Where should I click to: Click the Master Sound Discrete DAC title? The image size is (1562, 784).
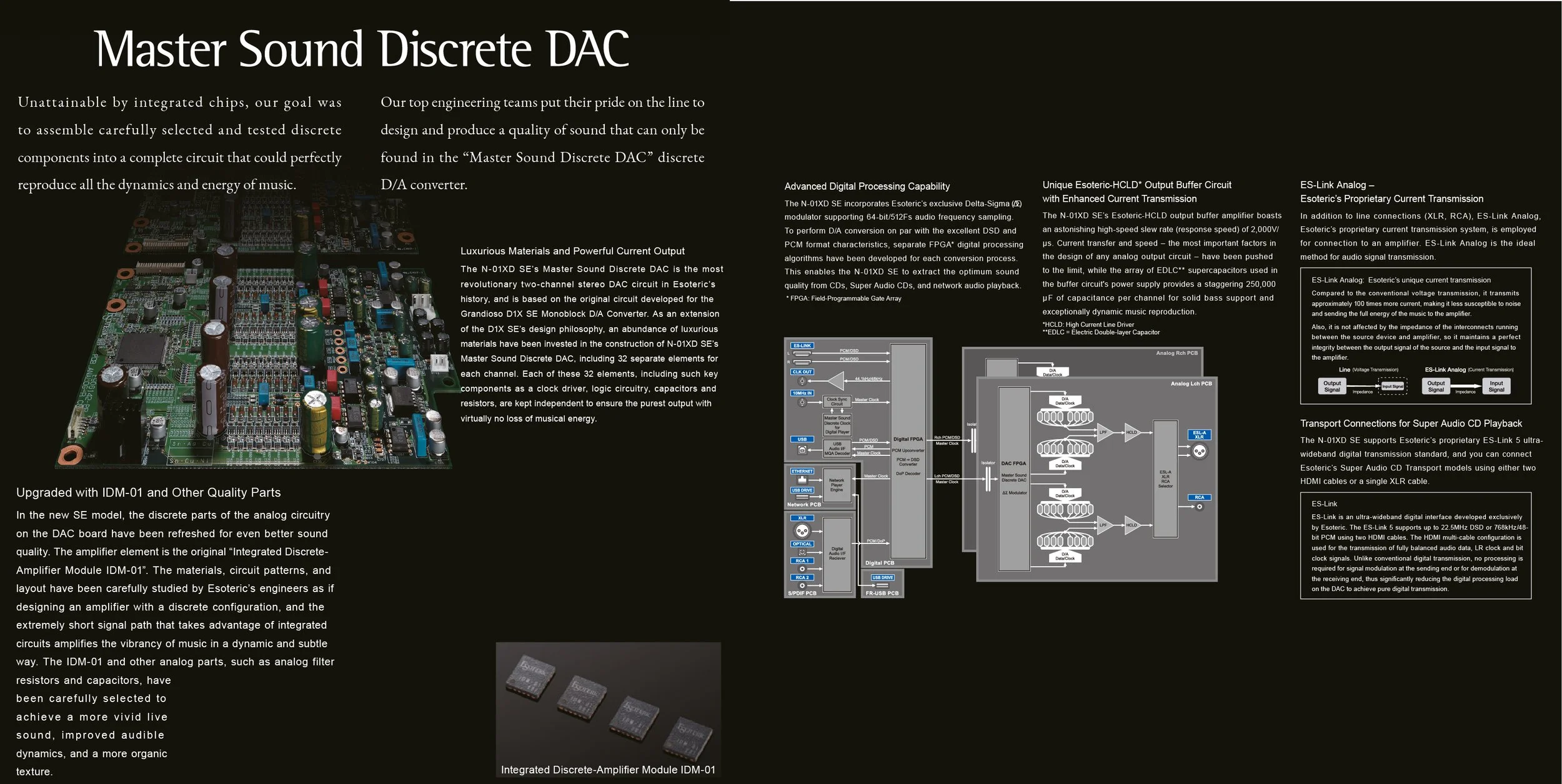[x=361, y=49]
